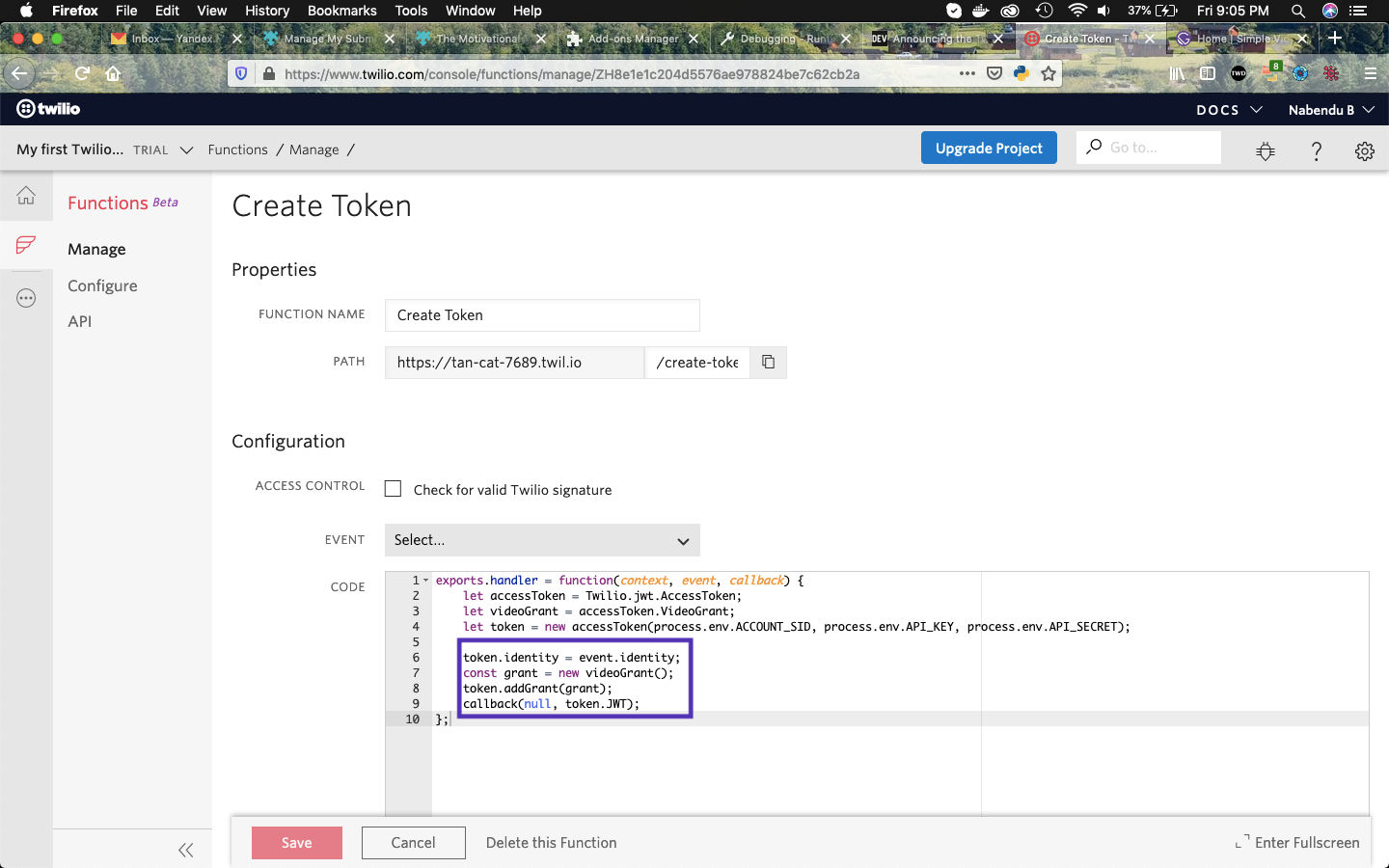1389x868 pixels.
Task: Bookmark this page with the star
Action: (x=1049, y=73)
